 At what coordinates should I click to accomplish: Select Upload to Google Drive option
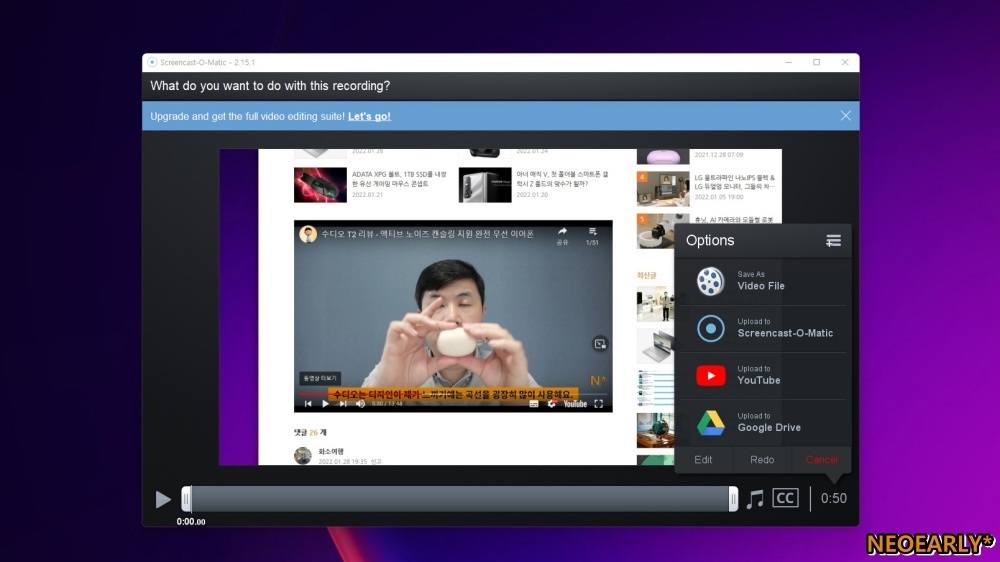click(x=762, y=423)
